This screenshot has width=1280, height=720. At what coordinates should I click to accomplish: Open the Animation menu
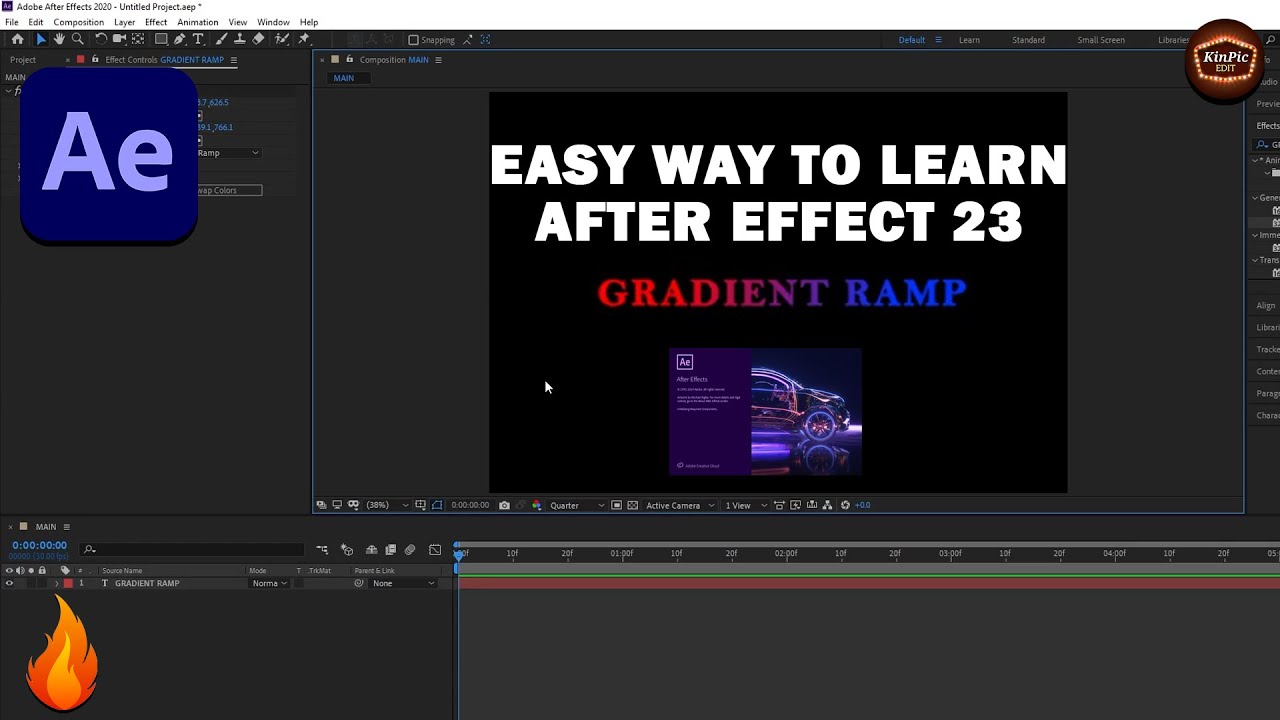click(x=197, y=22)
